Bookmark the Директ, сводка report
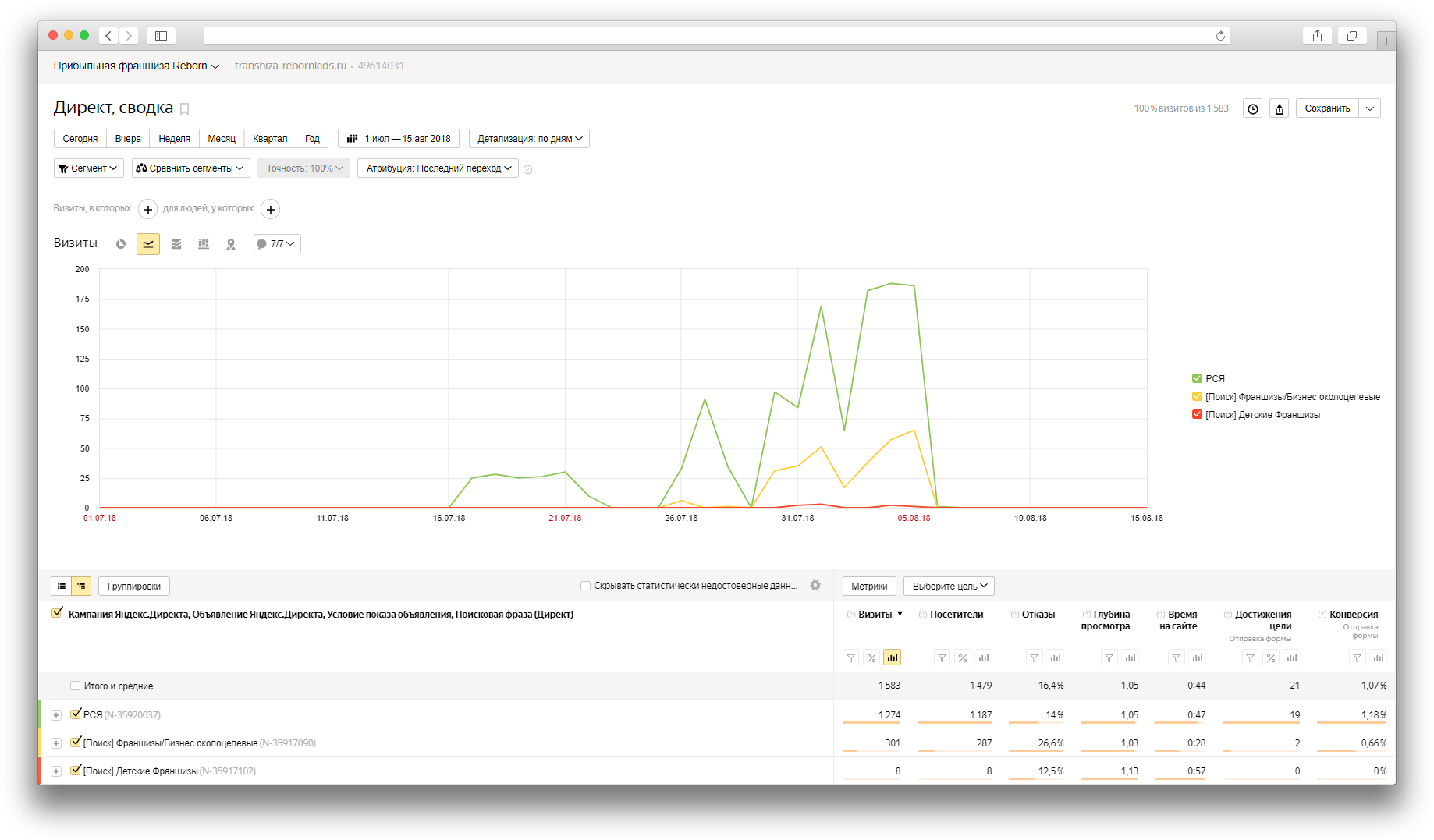Screen dimensions: 1434x840 click(185, 109)
